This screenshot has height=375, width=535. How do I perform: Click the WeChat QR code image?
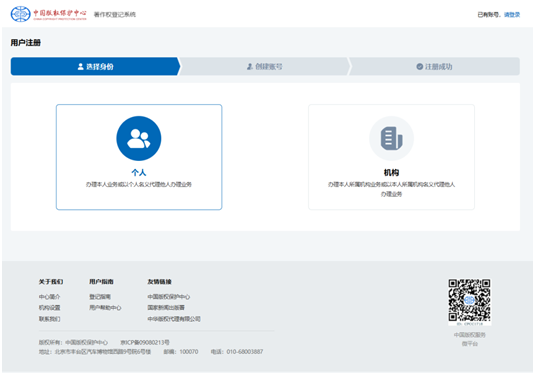(x=469, y=300)
